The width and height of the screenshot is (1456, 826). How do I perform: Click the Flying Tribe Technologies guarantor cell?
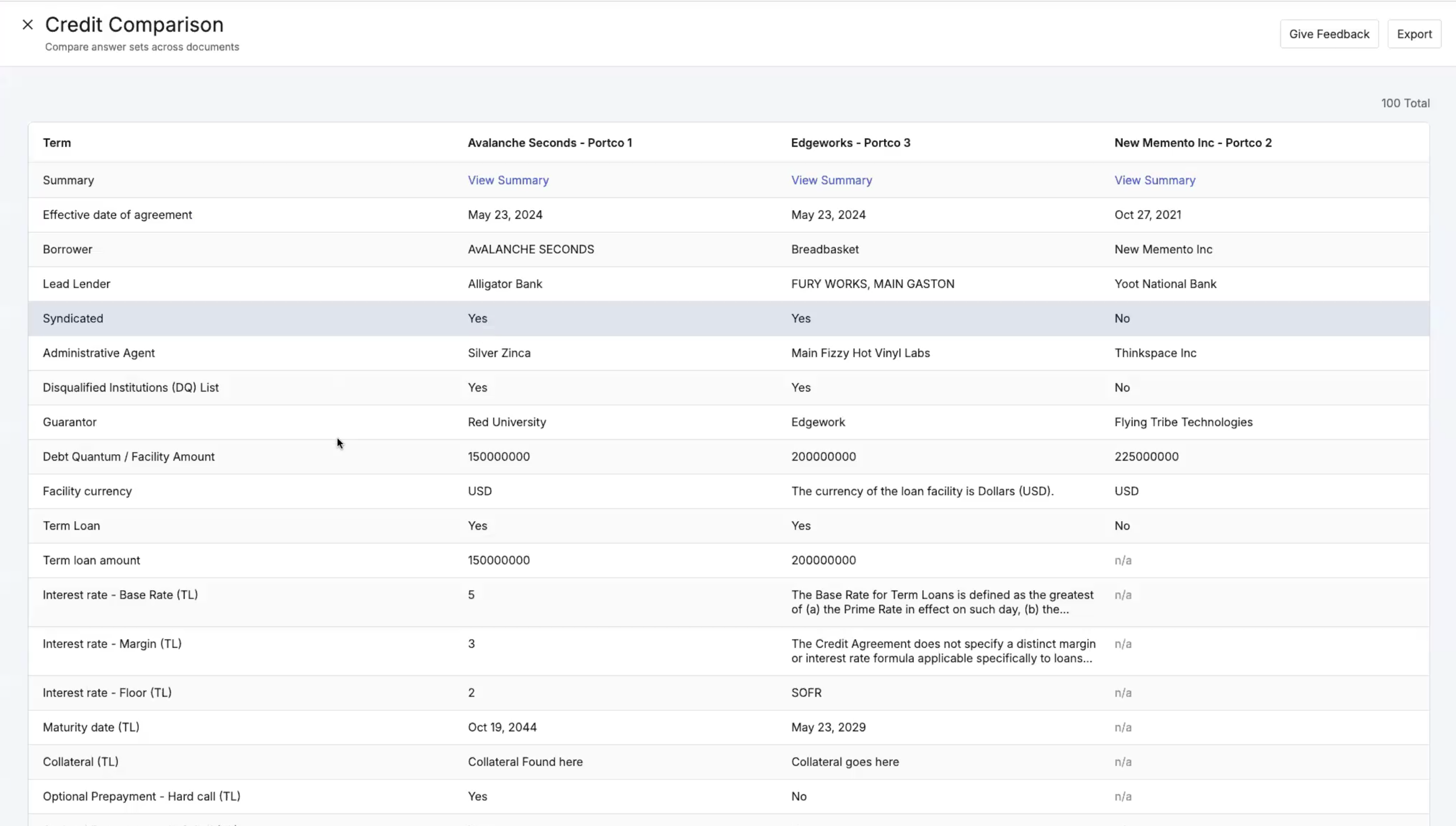point(1182,422)
